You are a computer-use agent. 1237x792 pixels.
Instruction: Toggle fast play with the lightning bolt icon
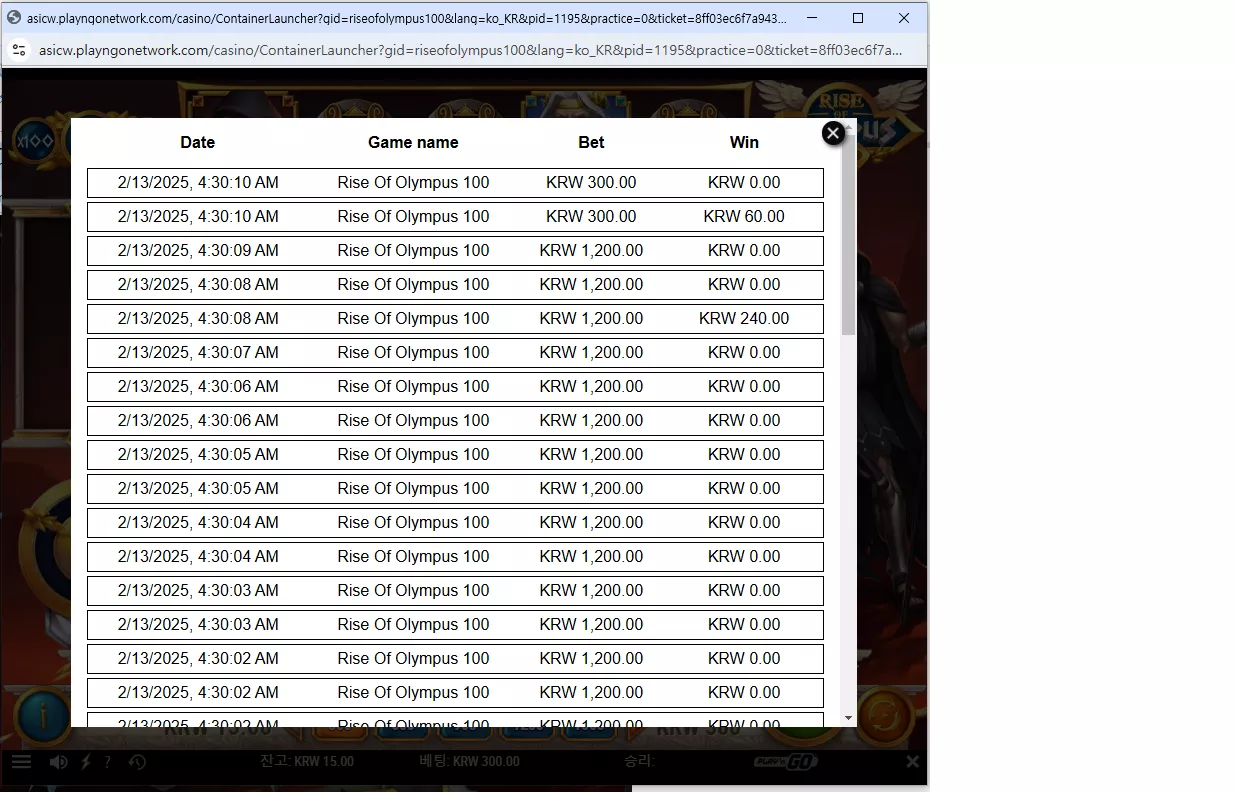point(86,762)
